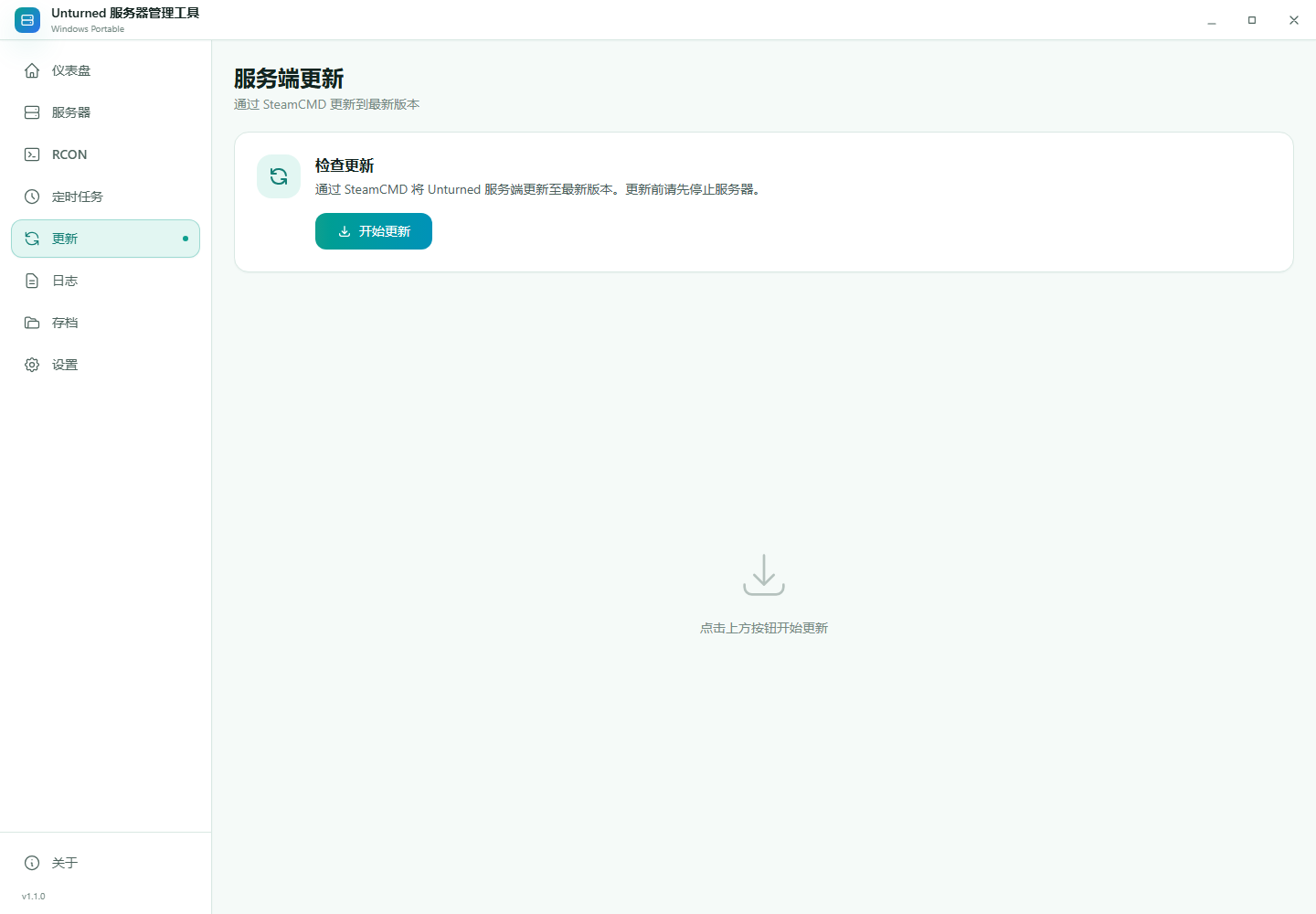The width and height of the screenshot is (1316, 914).
Task: Click the server rack icon beside 服务器
Action: (32, 112)
